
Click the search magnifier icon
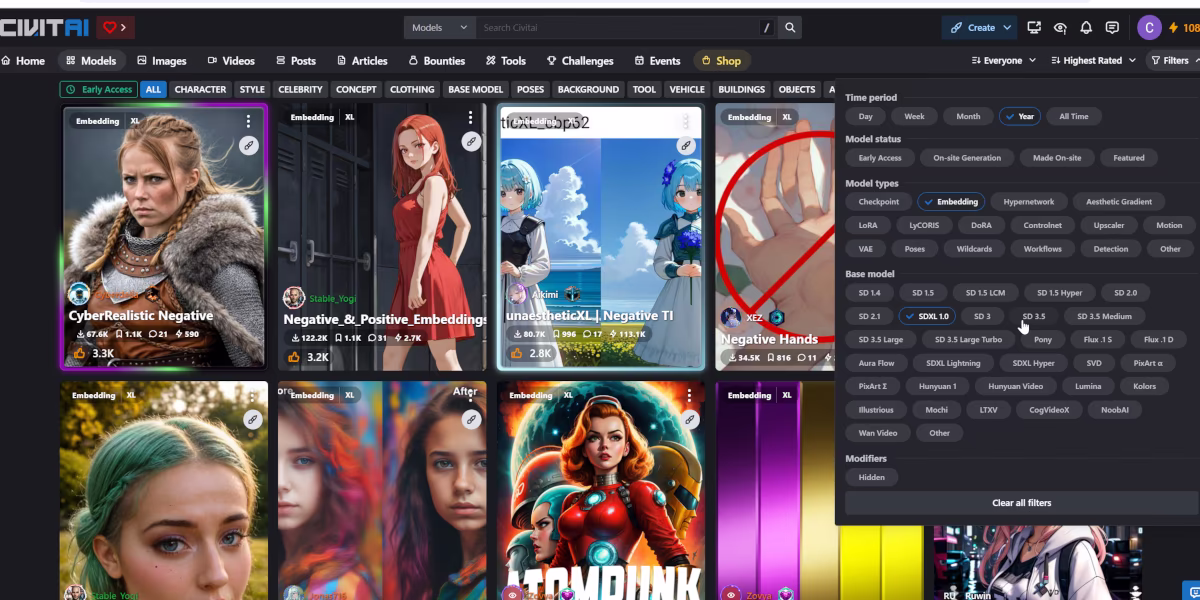click(790, 28)
